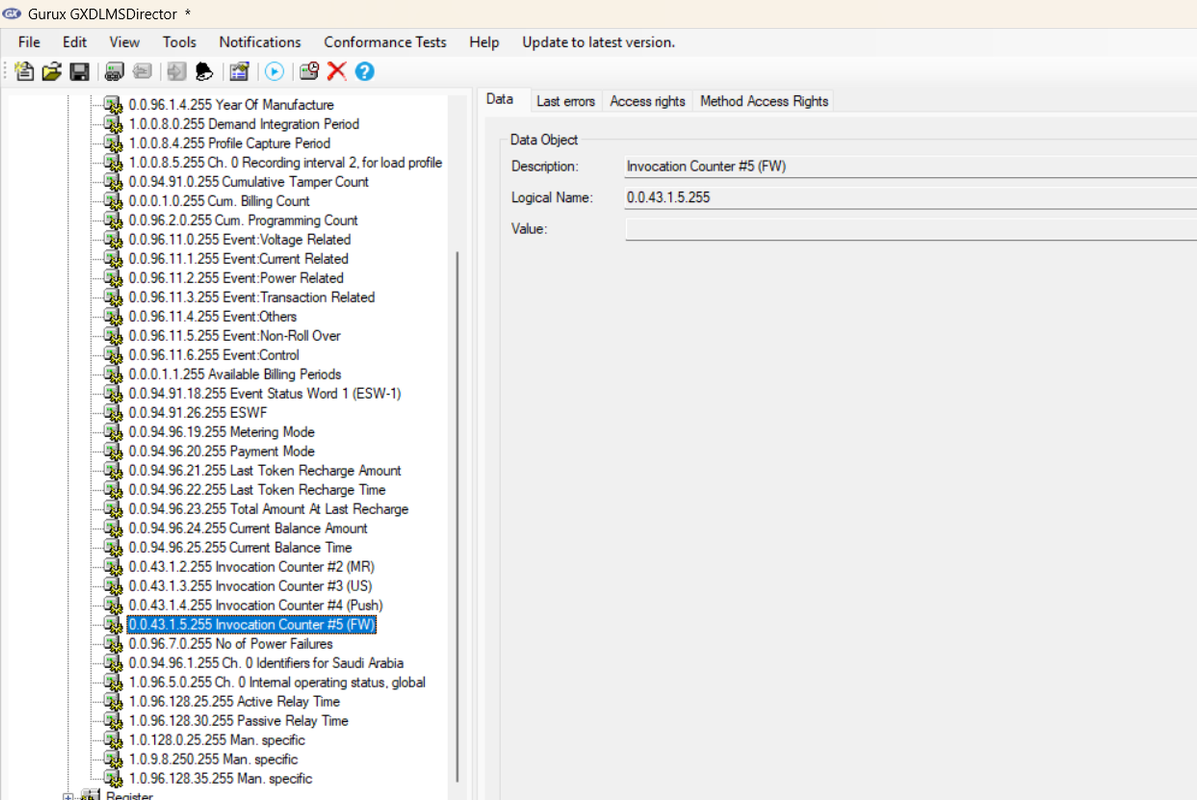
Task: Click icon beside Current Balance Amount
Action: [x=113, y=528]
